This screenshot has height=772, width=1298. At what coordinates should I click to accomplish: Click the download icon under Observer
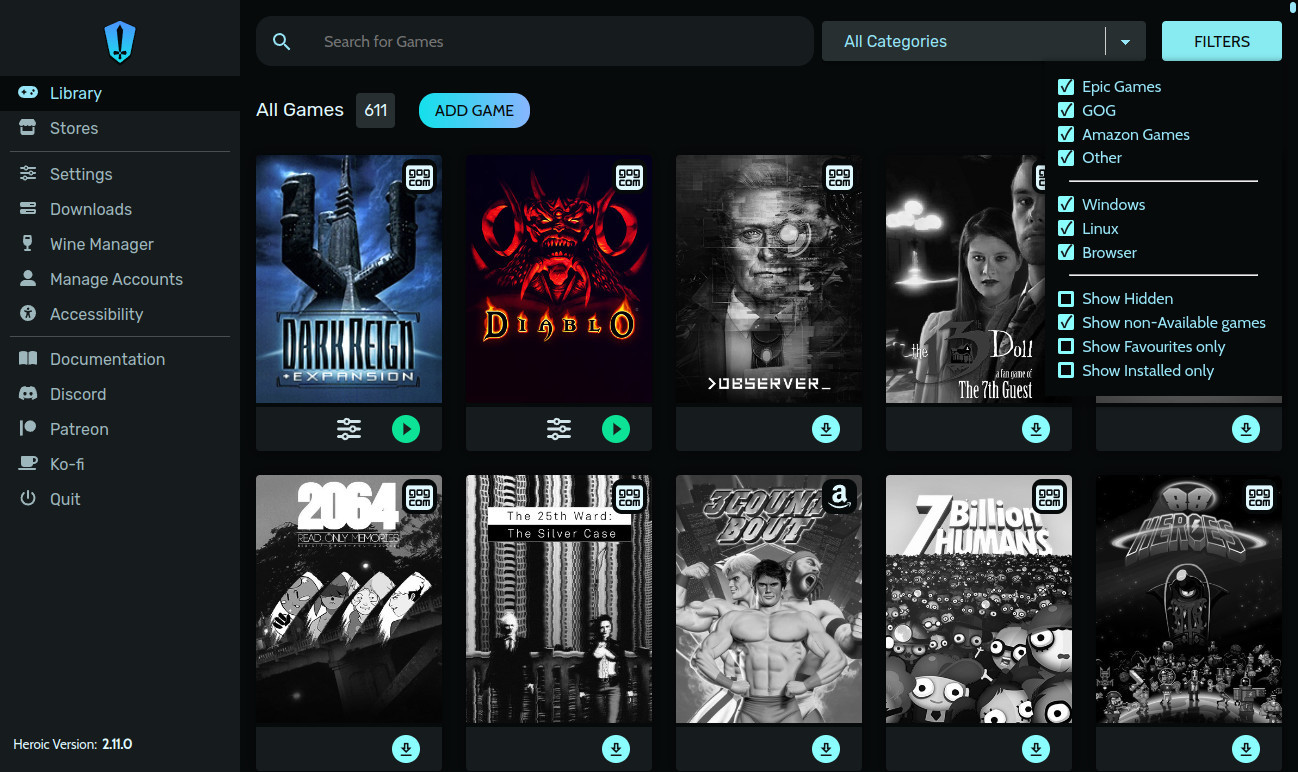click(x=825, y=429)
